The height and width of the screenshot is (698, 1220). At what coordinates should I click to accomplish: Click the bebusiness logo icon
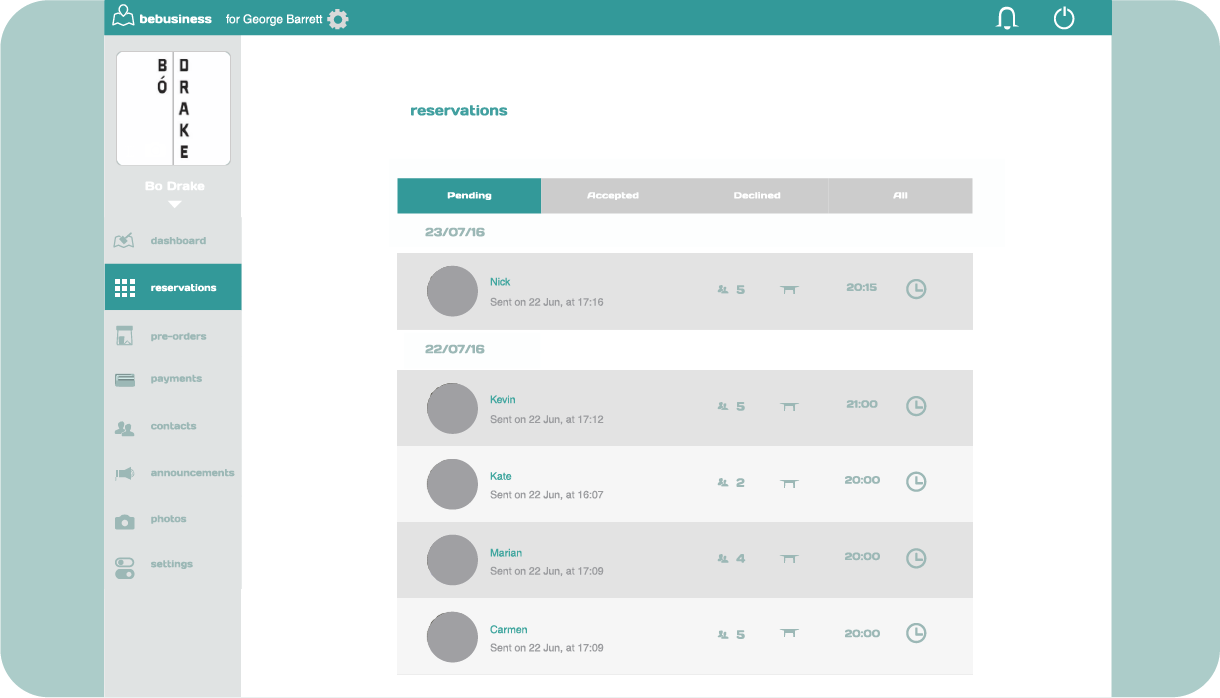(123, 17)
